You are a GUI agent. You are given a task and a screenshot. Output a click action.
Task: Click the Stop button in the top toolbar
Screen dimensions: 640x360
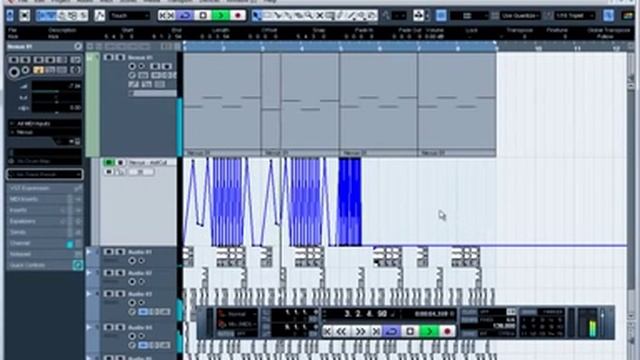pos(203,16)
